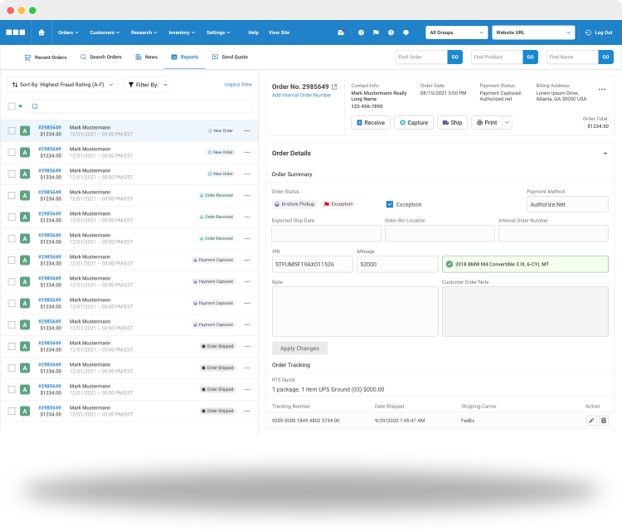Open the Customers menu
The width and height of the screenshot is (622, 531).
[x=105, y=33]
